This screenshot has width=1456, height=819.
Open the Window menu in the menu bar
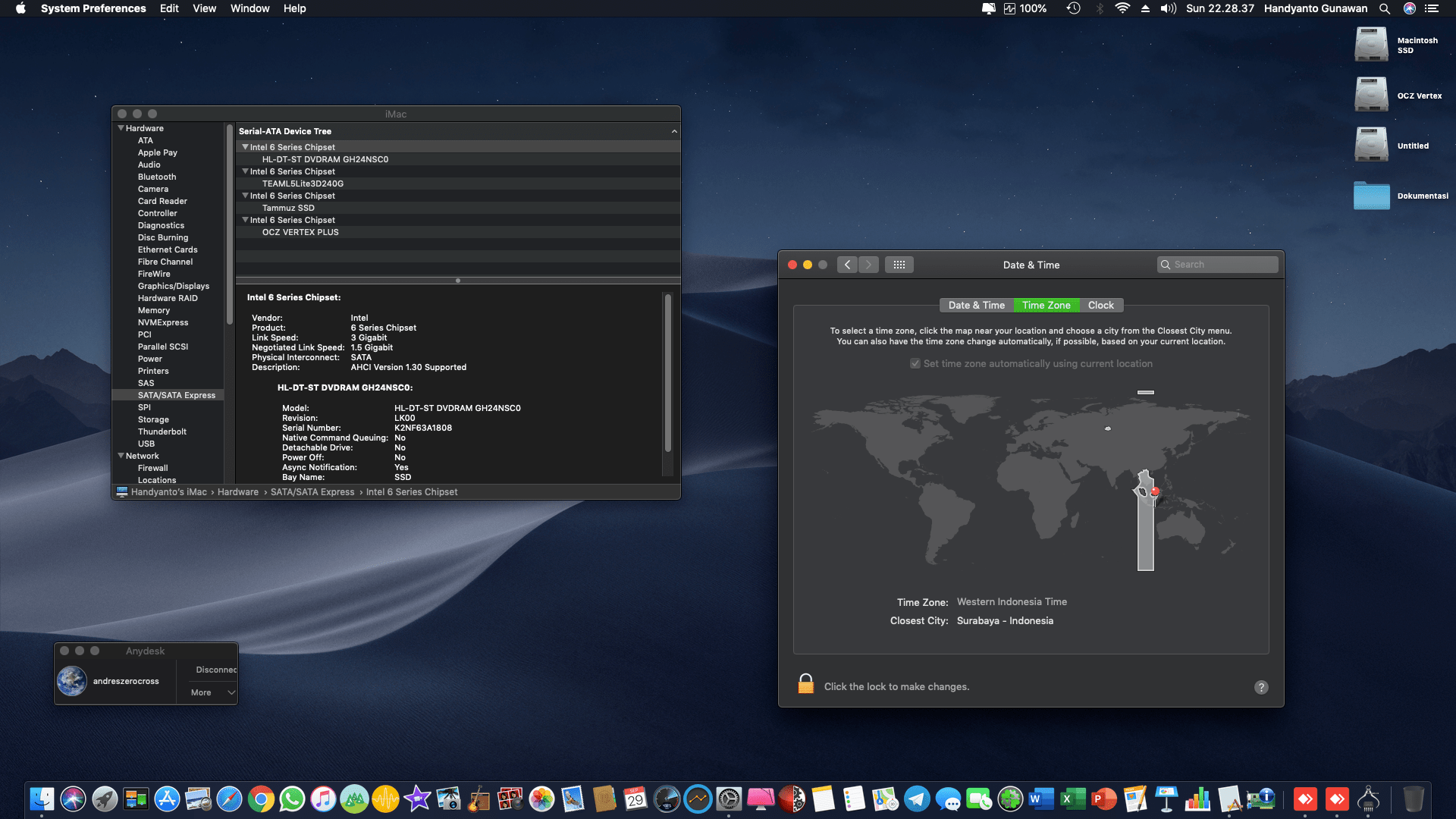(x=249, y=8)
